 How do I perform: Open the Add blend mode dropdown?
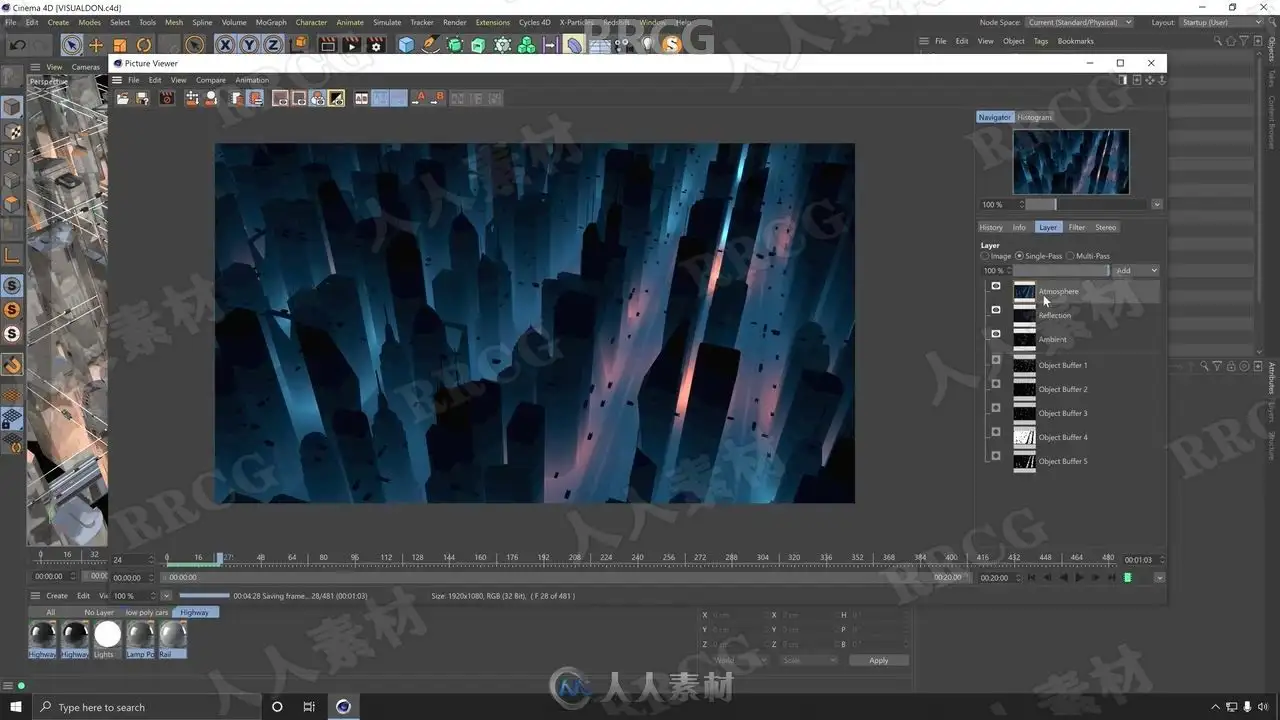[1136, 271]
